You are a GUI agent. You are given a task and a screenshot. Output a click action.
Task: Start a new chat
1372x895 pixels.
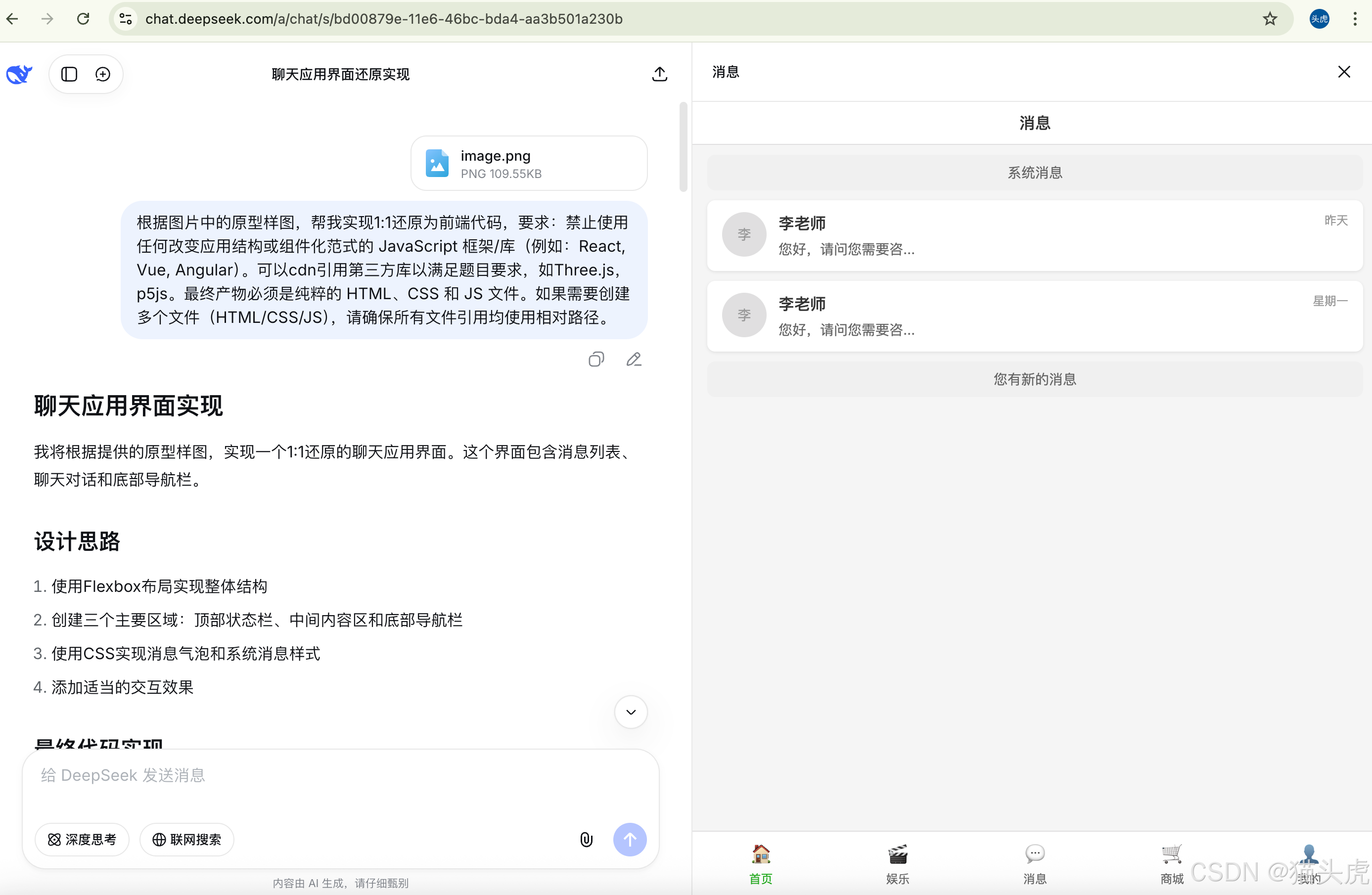(x=103, y=74)
